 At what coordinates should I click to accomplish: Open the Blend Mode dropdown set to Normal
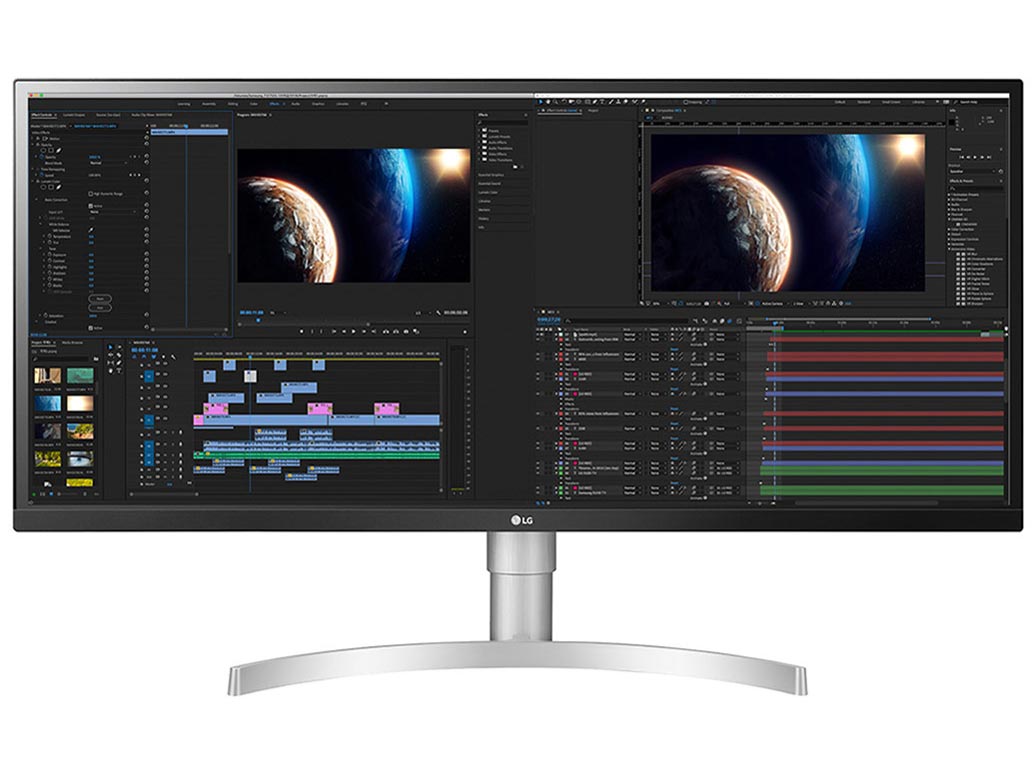pos(107,163)
